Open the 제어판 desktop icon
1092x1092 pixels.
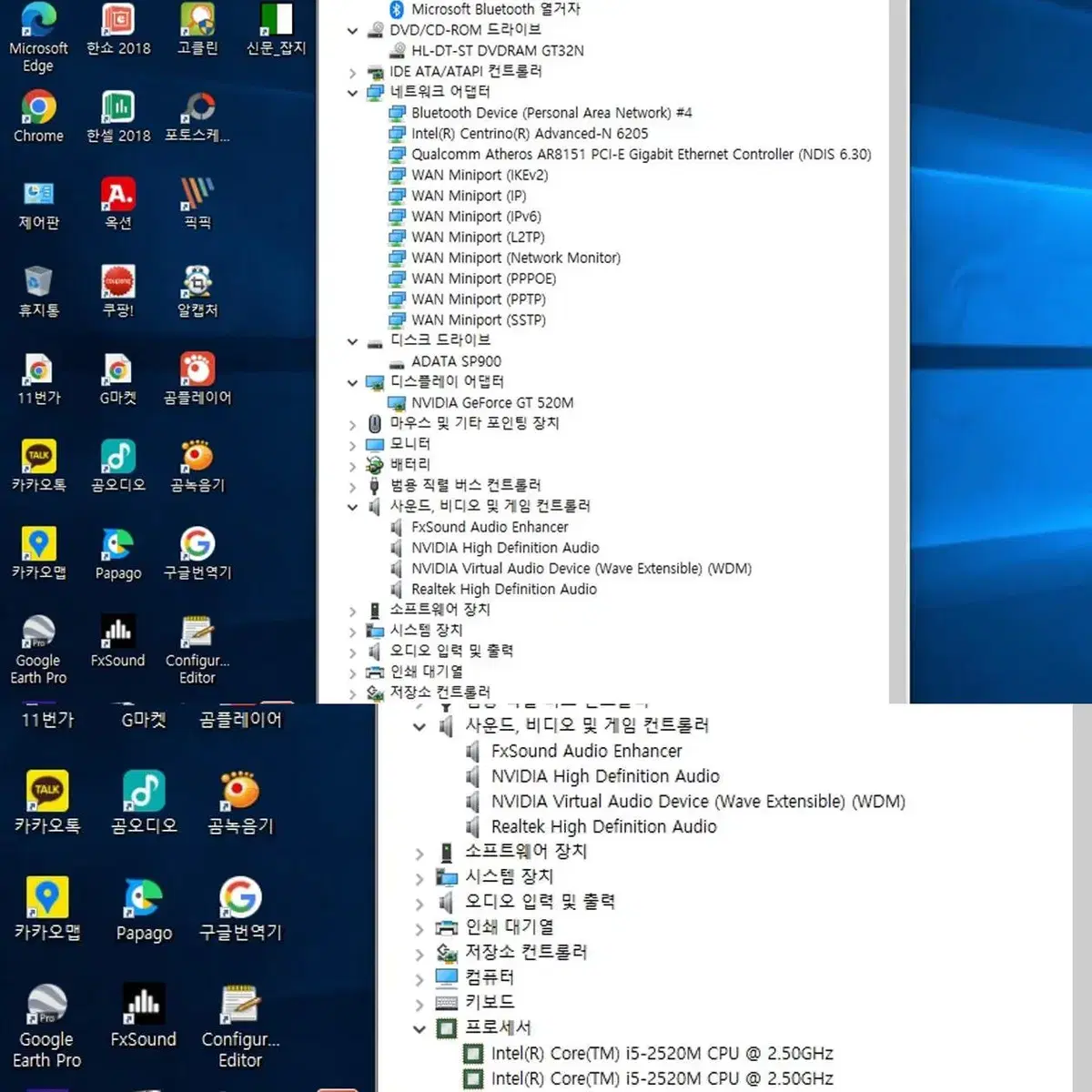(38, 204)
